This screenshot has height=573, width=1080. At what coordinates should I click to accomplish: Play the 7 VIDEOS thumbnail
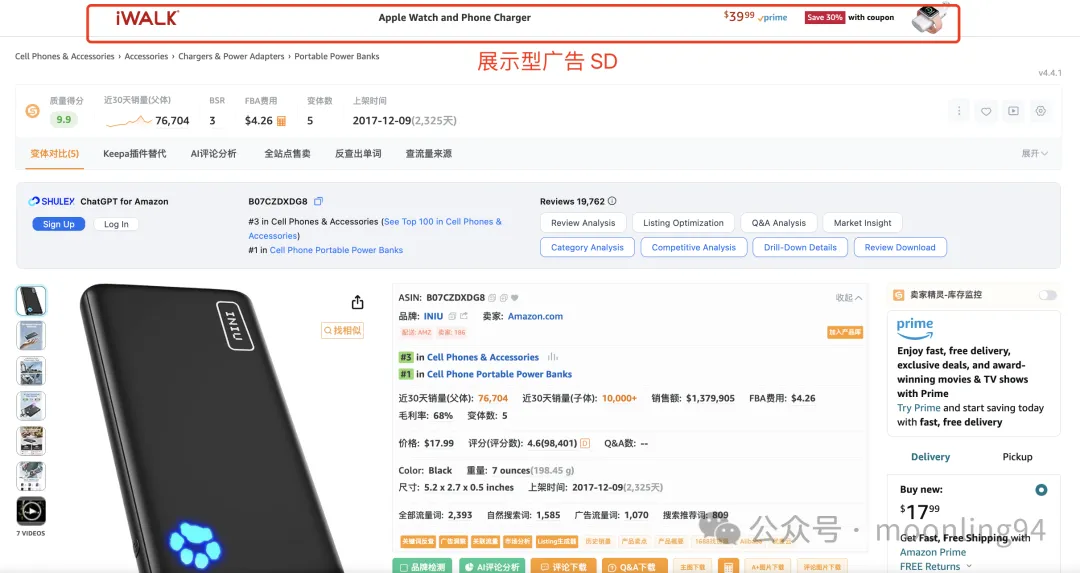[x=31, y=511]
